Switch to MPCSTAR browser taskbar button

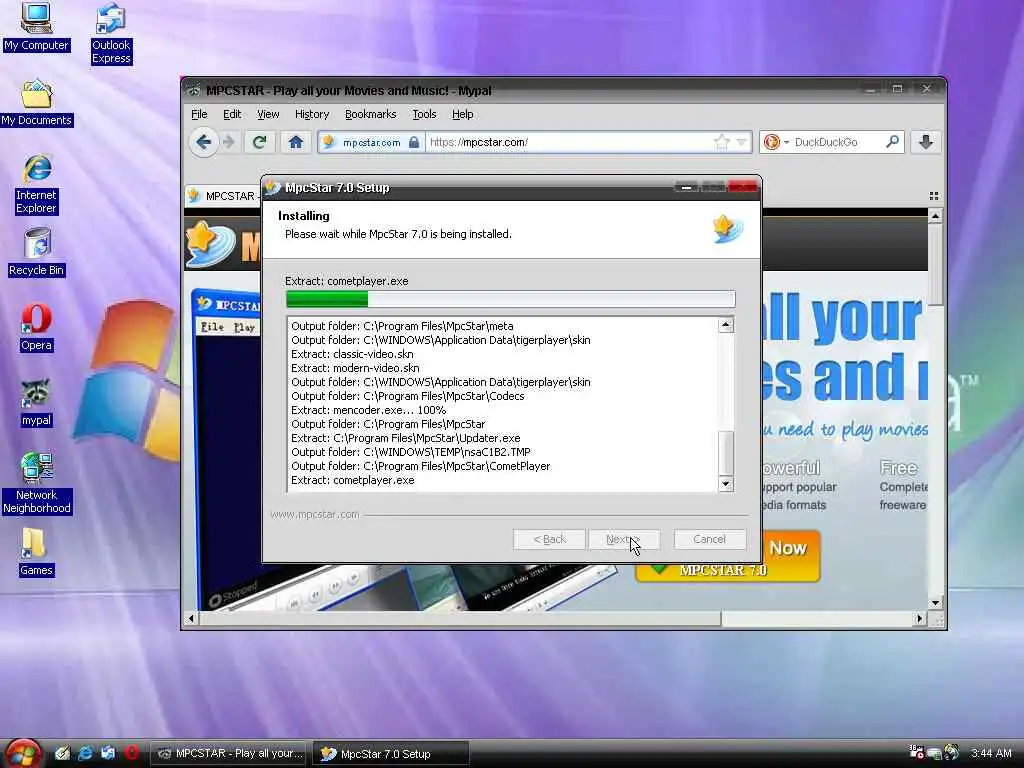pos(231,754)
